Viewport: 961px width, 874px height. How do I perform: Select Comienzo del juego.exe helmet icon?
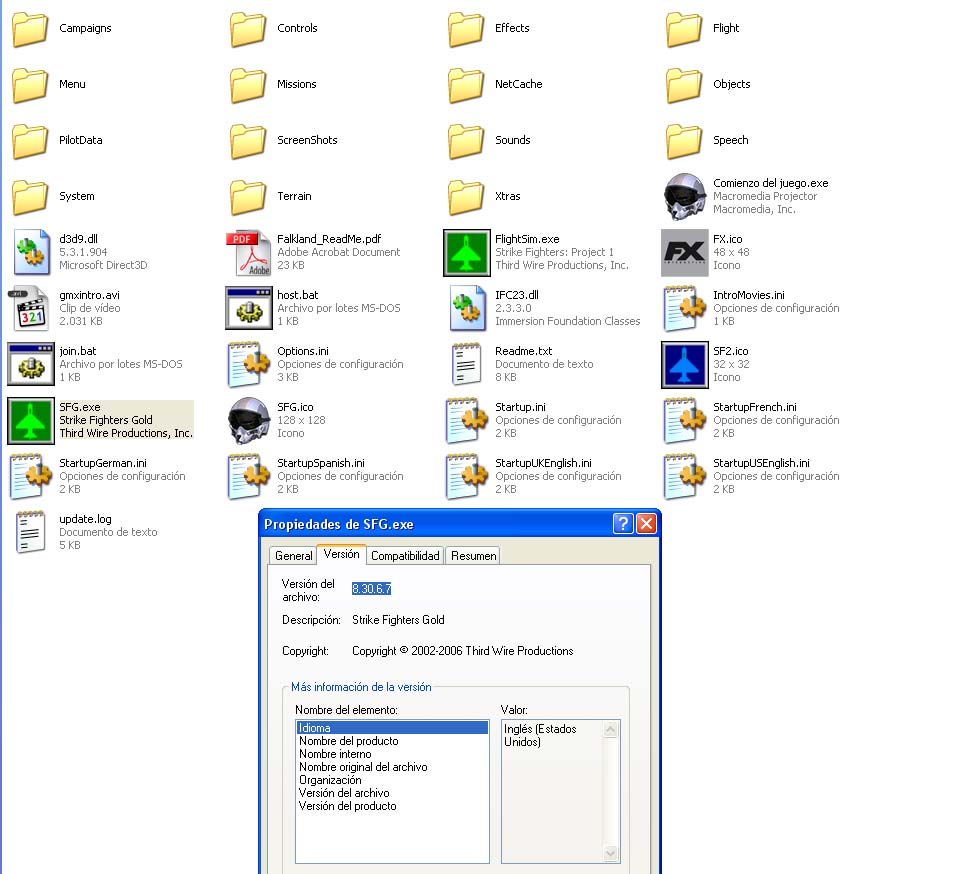pyautogui.click(x=685, y=197)
